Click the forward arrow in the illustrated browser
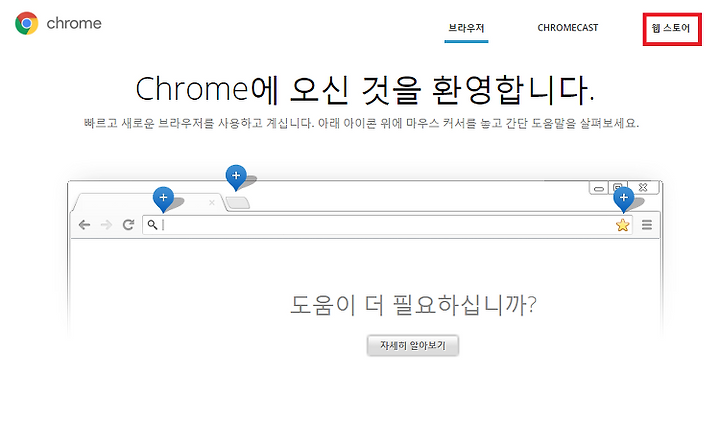 [107, 225]
